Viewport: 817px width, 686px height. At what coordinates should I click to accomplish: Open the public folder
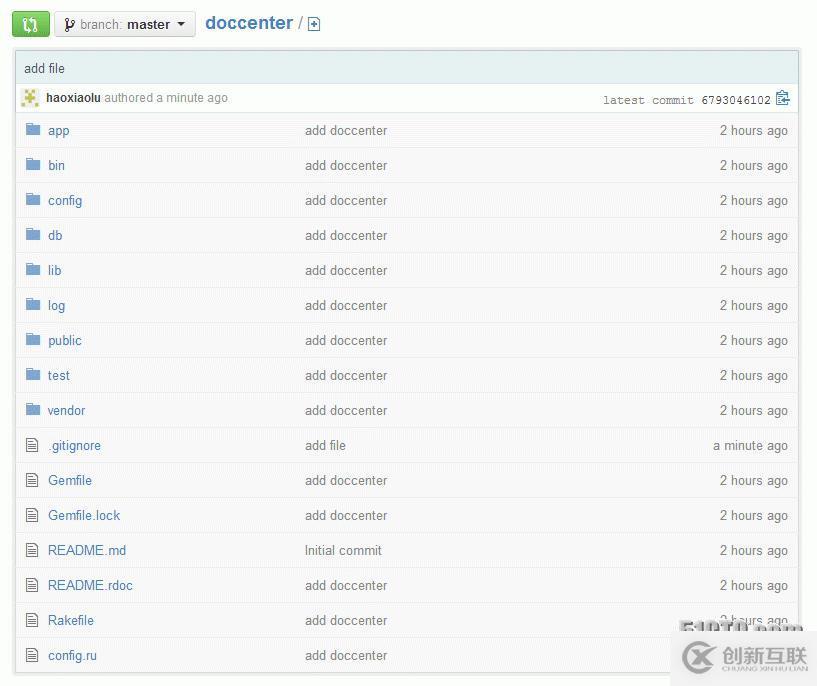pyautogui.click(x=65, y=341)
